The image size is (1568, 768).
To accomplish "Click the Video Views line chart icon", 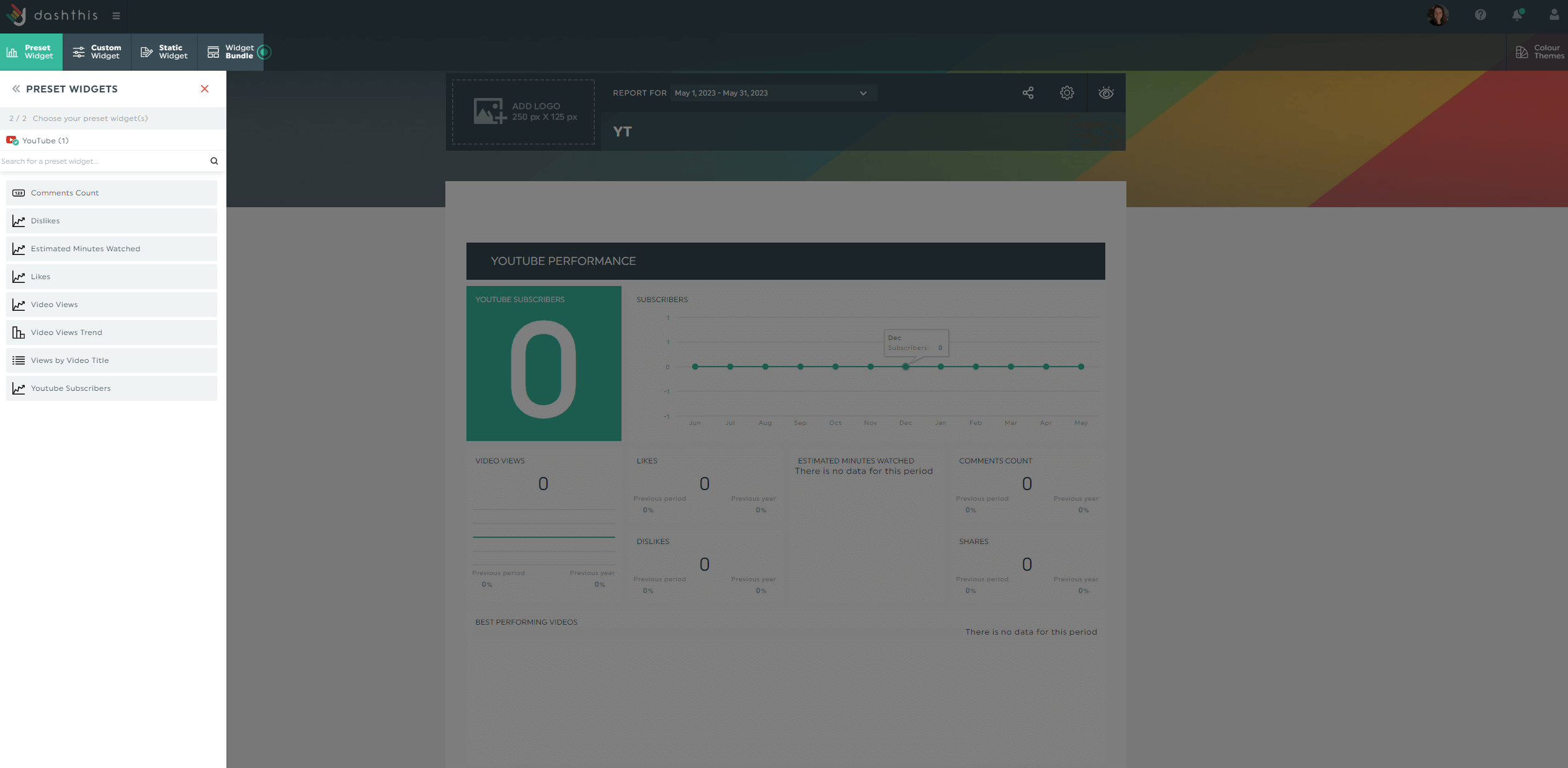I will 19,305.
